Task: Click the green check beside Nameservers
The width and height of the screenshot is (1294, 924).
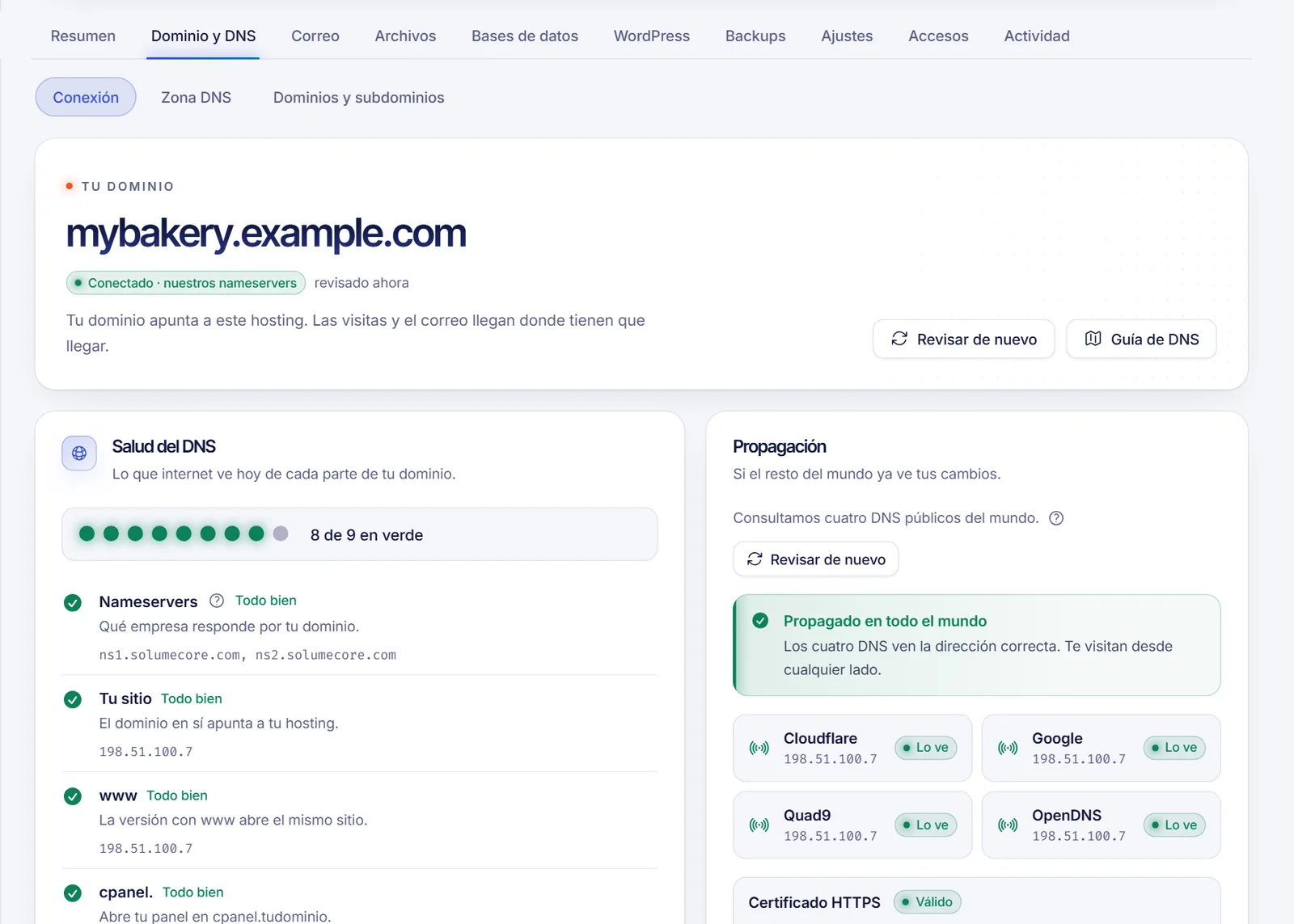Action: pos(73,602)
